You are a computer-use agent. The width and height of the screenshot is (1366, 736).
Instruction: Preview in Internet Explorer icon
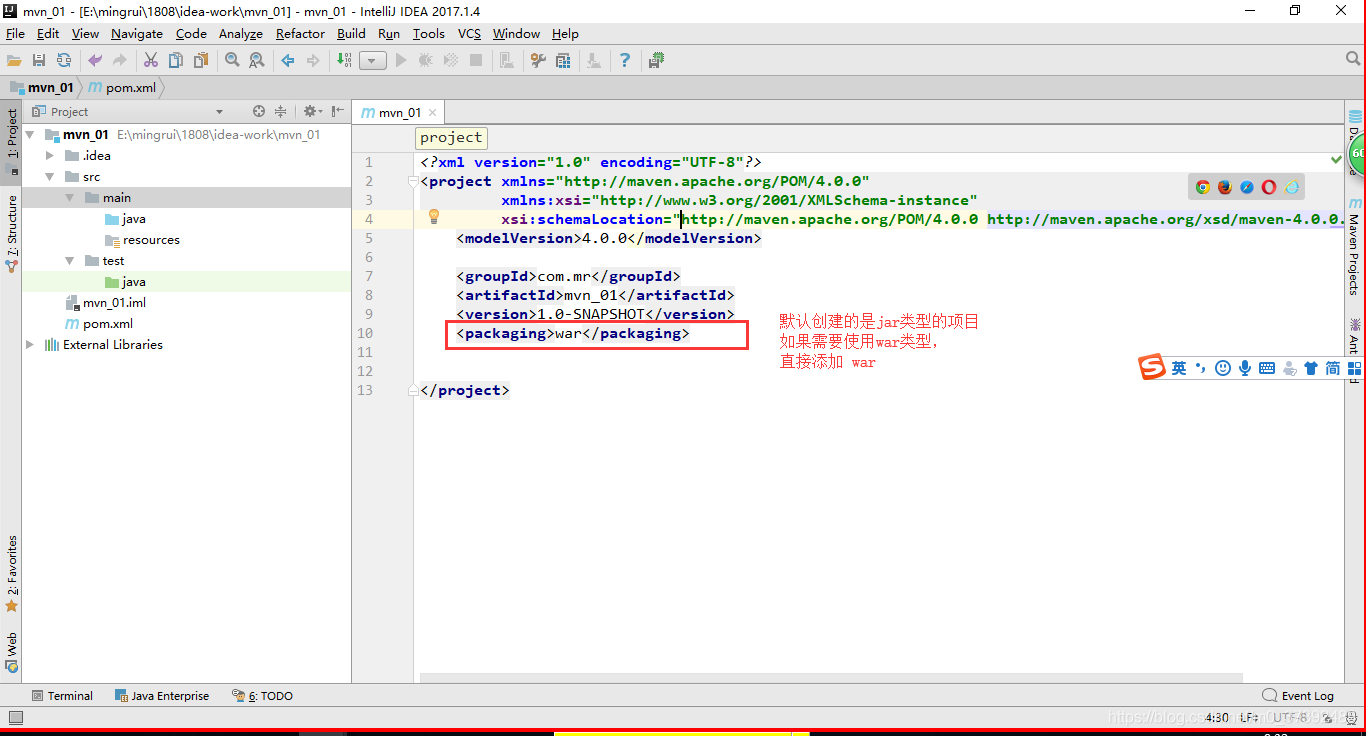[1292, 187]
